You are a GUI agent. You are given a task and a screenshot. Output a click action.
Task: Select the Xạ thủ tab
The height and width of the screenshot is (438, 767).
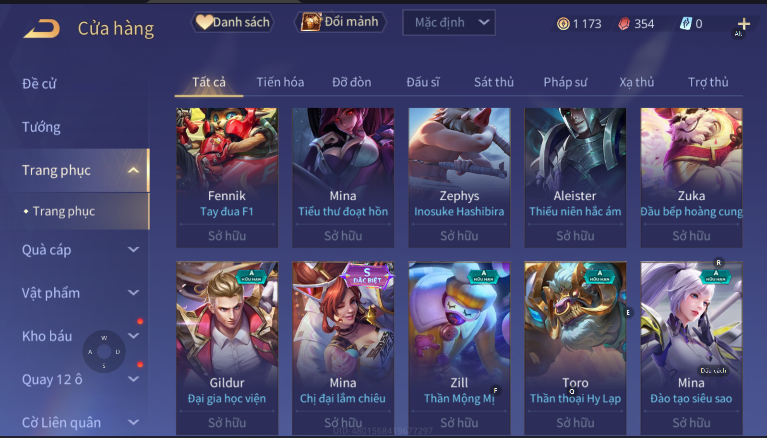636,82
